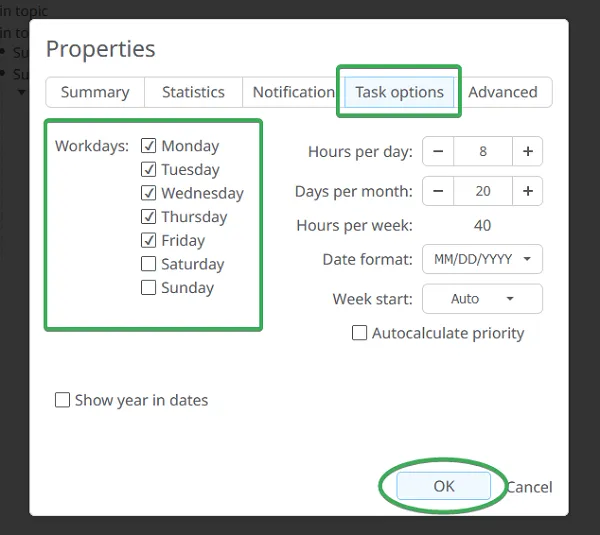
Task: Uncheck the Wednesday workday checkbox
Action: tap(149, 193)
